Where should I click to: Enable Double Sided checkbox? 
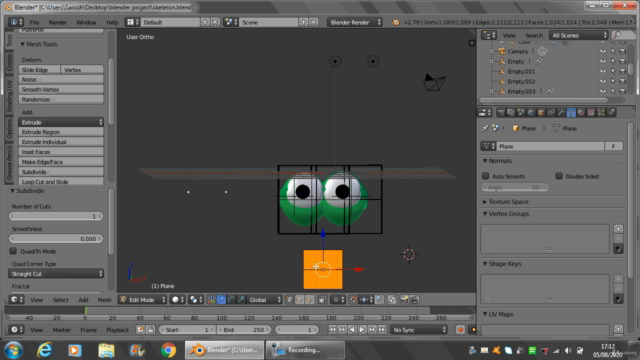[559, 176]
